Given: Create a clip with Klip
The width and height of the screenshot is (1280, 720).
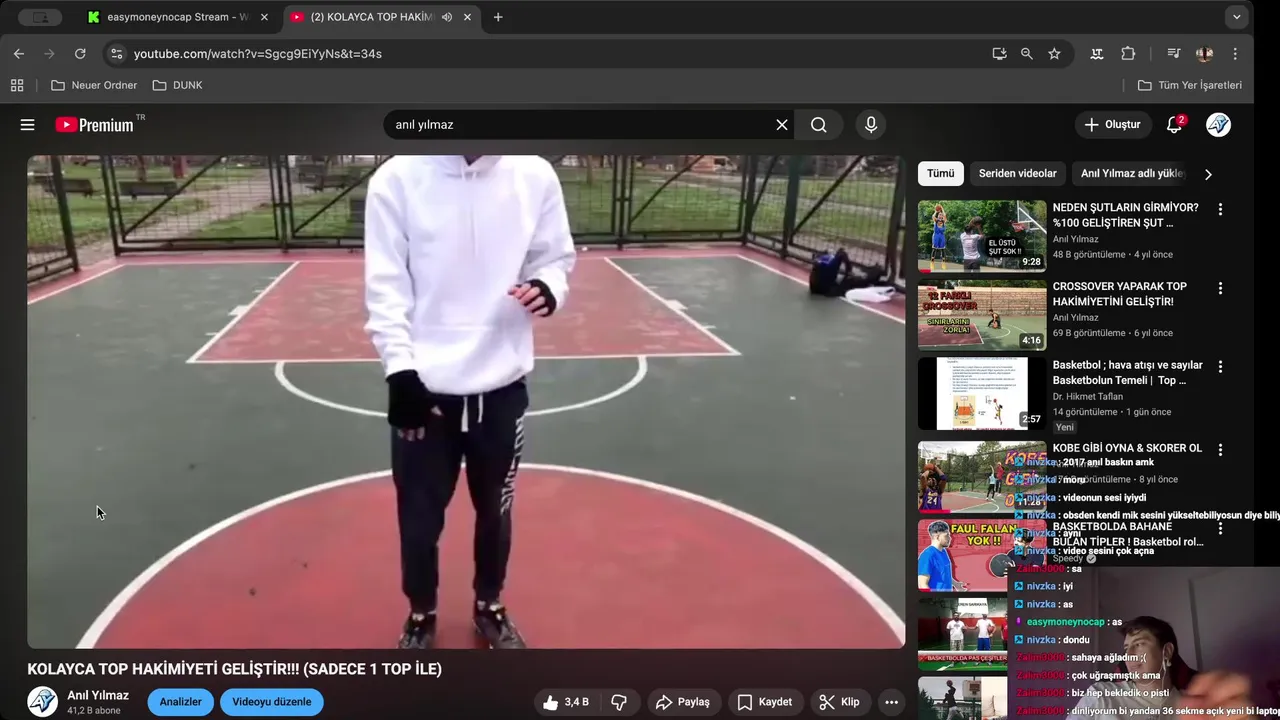Looking at the screenshot, I should coord(839,702).
